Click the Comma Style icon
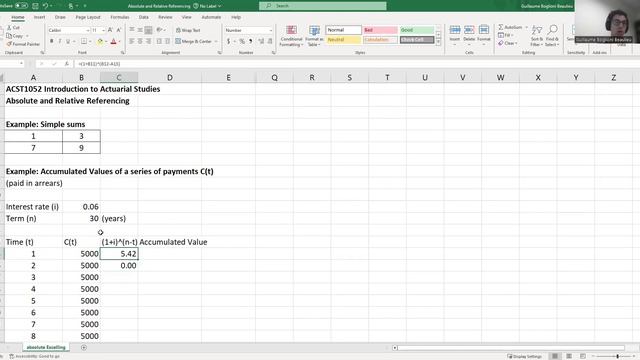Image resolution: width=640 pixels, height=360 pixels. tap(250, 41)
